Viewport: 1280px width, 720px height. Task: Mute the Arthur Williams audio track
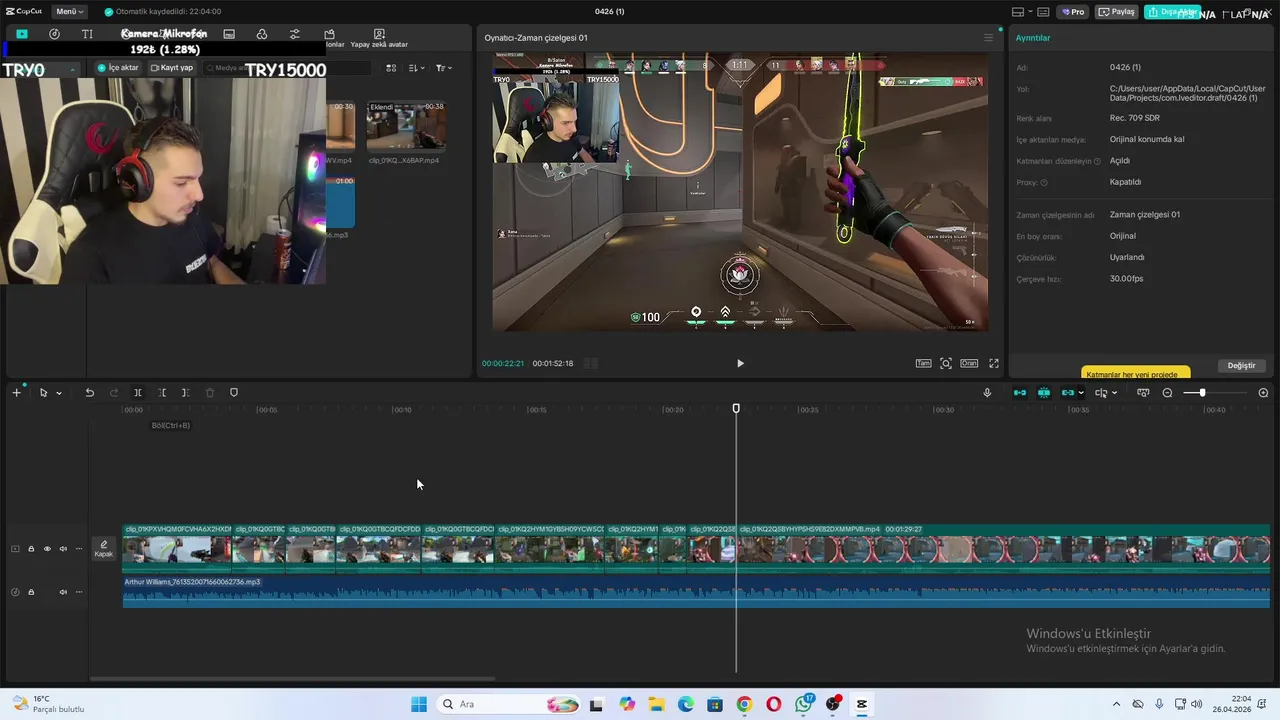(63, 592)
